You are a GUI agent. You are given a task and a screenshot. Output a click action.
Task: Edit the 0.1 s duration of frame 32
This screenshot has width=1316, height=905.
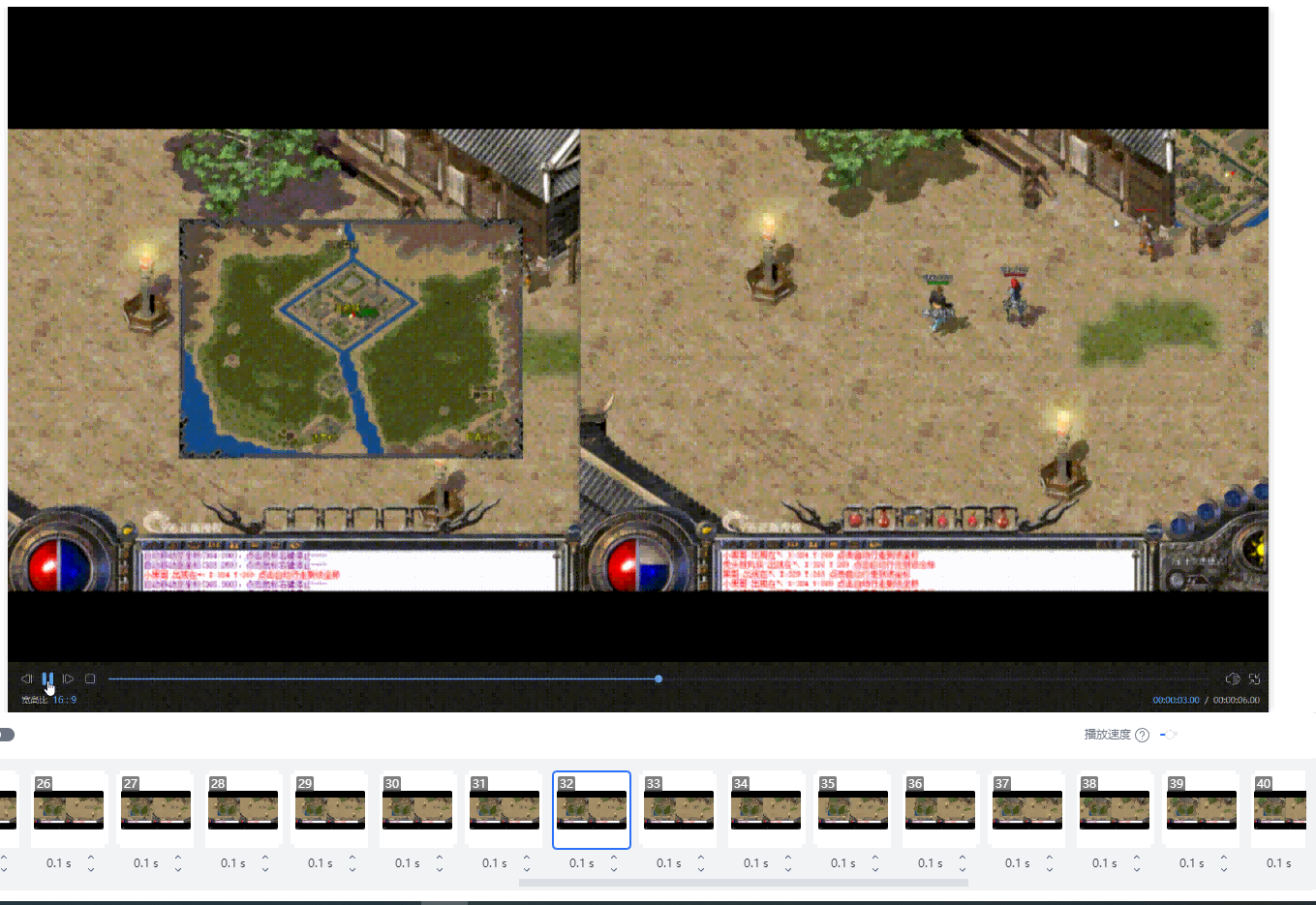[x=582, y=863]
